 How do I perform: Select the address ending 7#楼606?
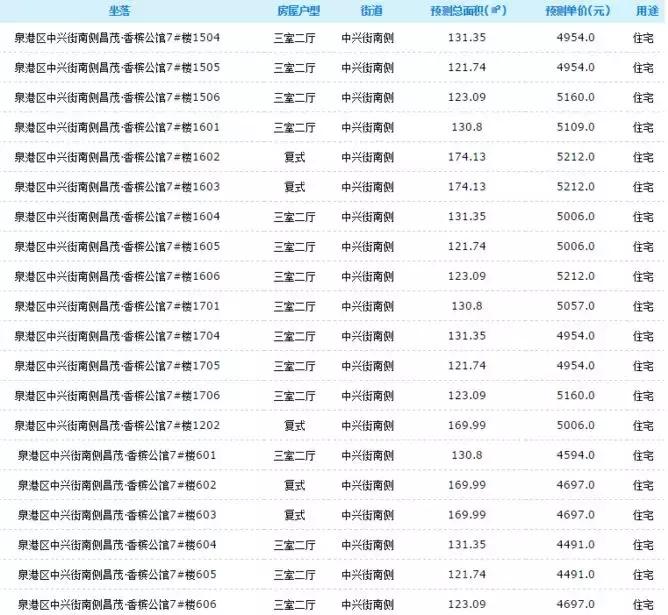tap(117, 604)
